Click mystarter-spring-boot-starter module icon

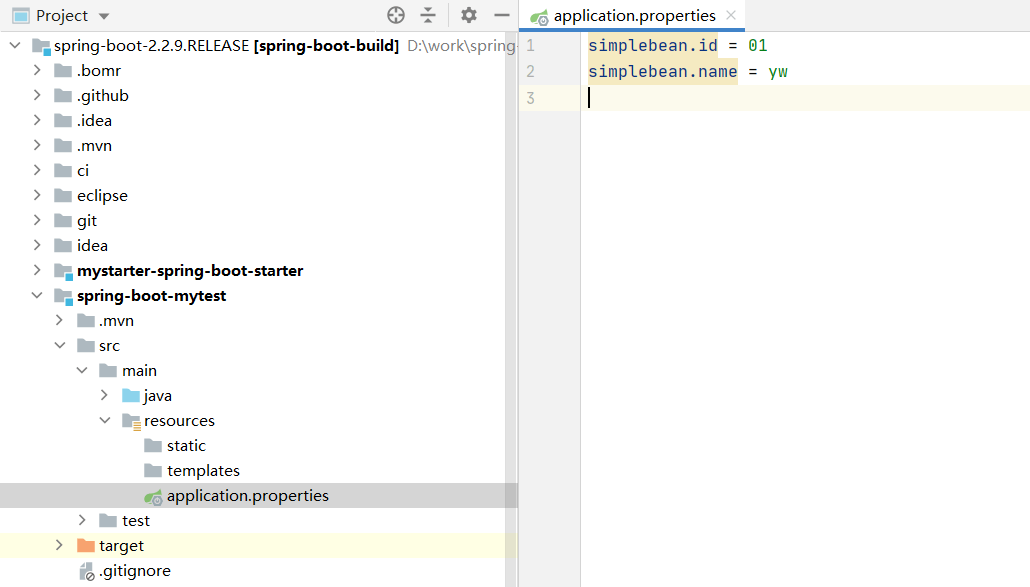pyautogui.click(x=64, y=271)
